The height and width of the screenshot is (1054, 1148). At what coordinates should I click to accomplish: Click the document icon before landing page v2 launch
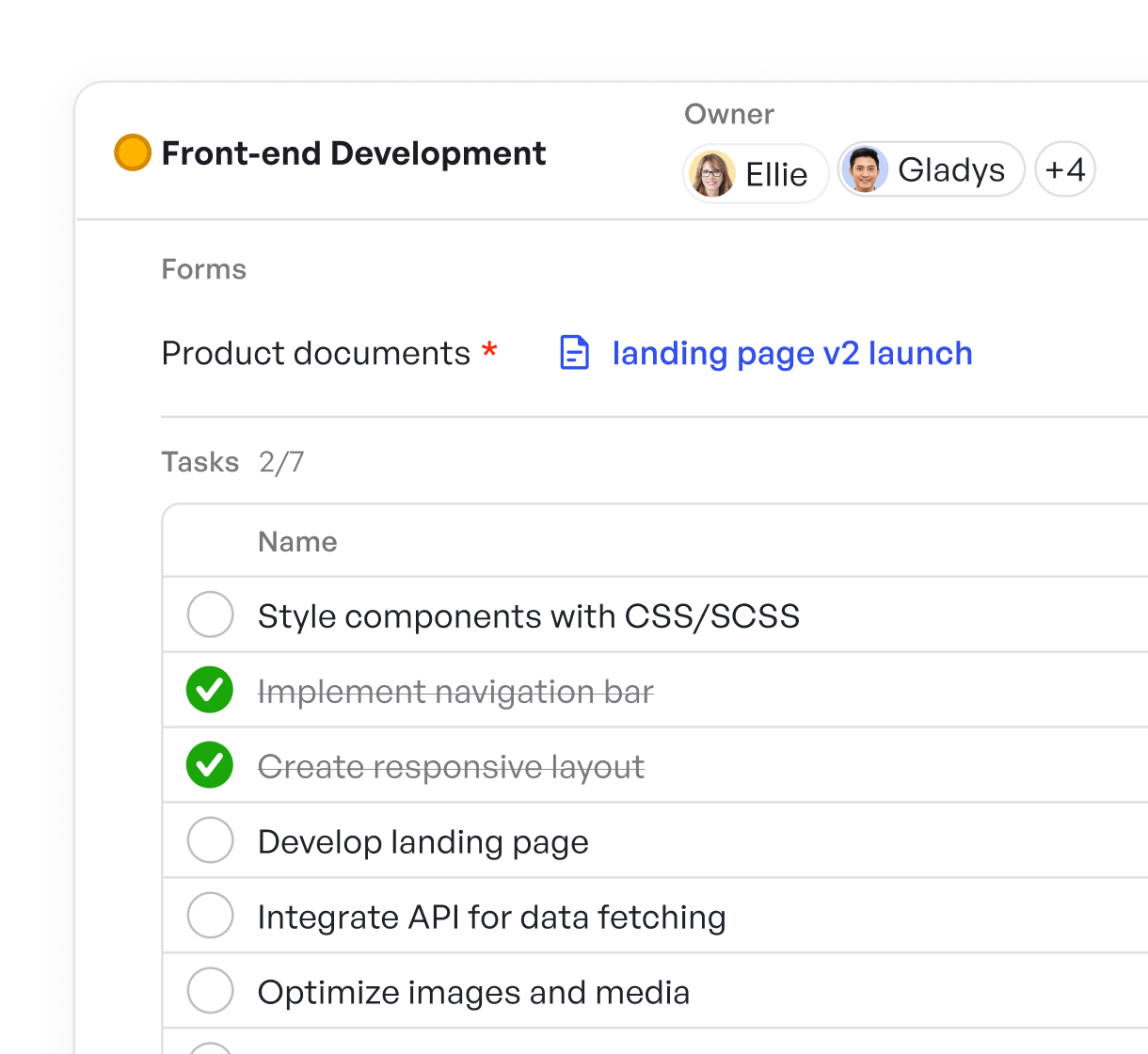coord(574,353)
